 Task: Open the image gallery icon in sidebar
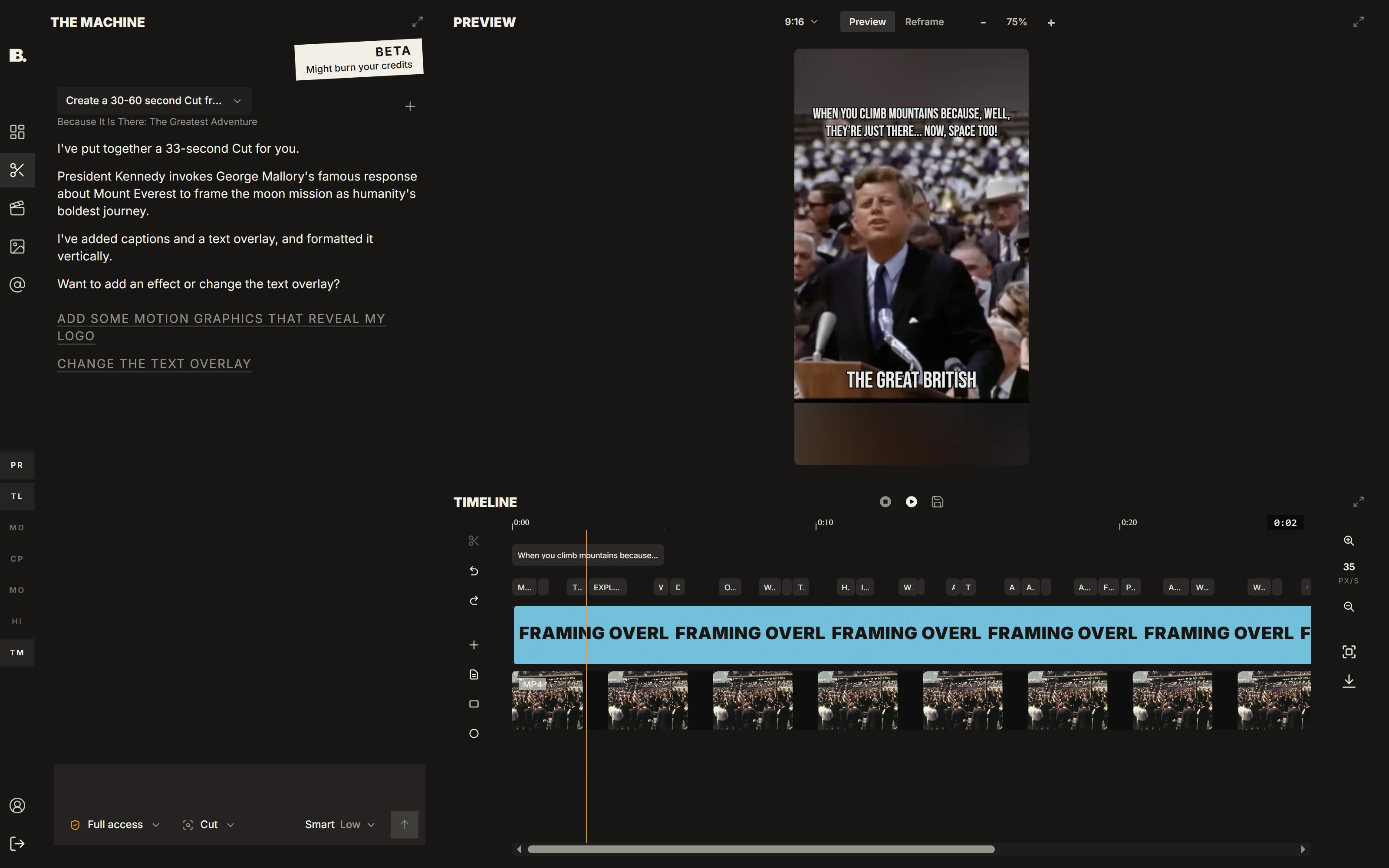[17, 246]
